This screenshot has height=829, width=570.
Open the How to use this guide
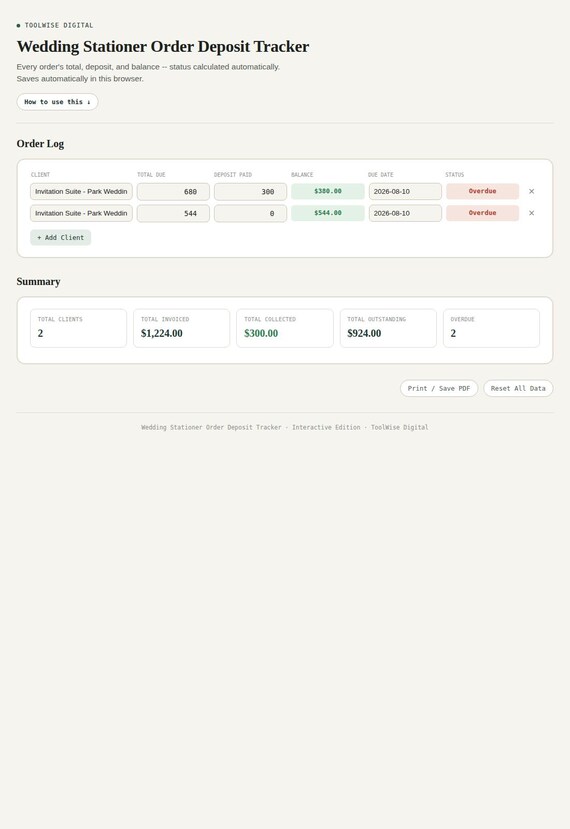(x=57, y=102)
